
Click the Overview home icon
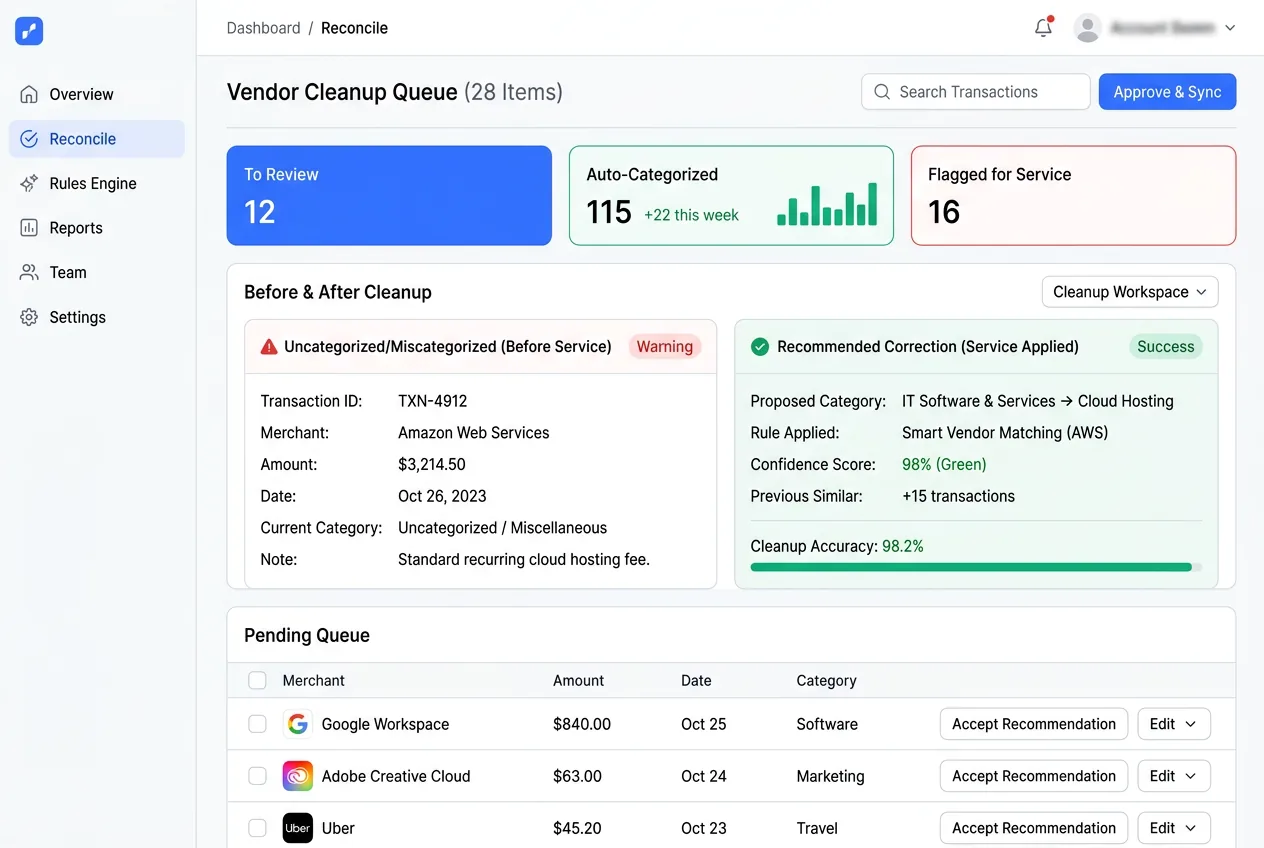point(29,94)
